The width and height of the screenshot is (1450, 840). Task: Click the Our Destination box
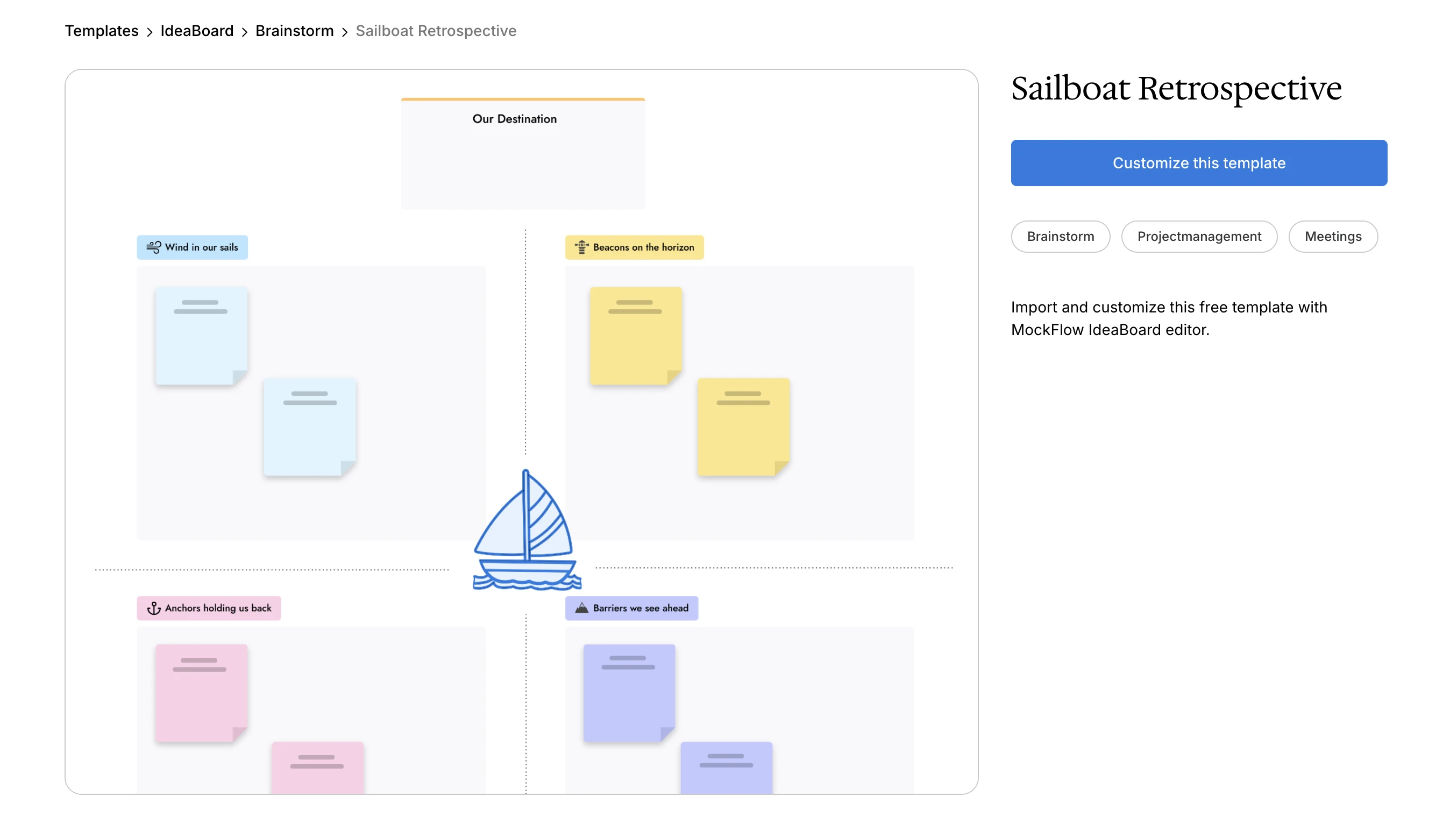pyautogui.click(x=523, y=154)
